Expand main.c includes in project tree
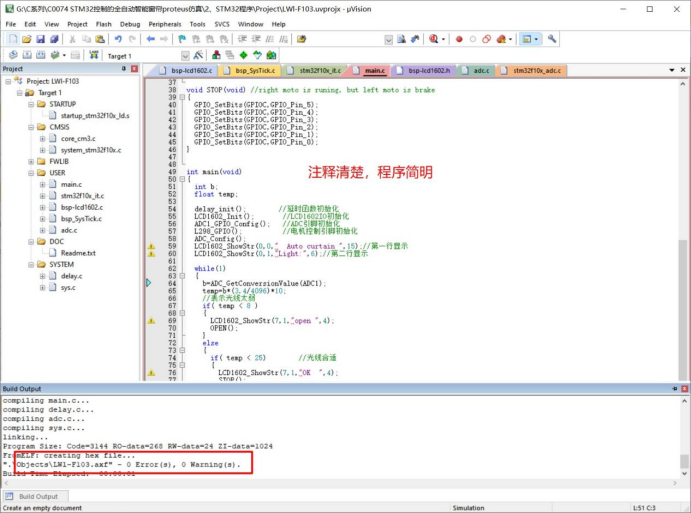This screenshot has width=691, height=513. tap(42, 185)
